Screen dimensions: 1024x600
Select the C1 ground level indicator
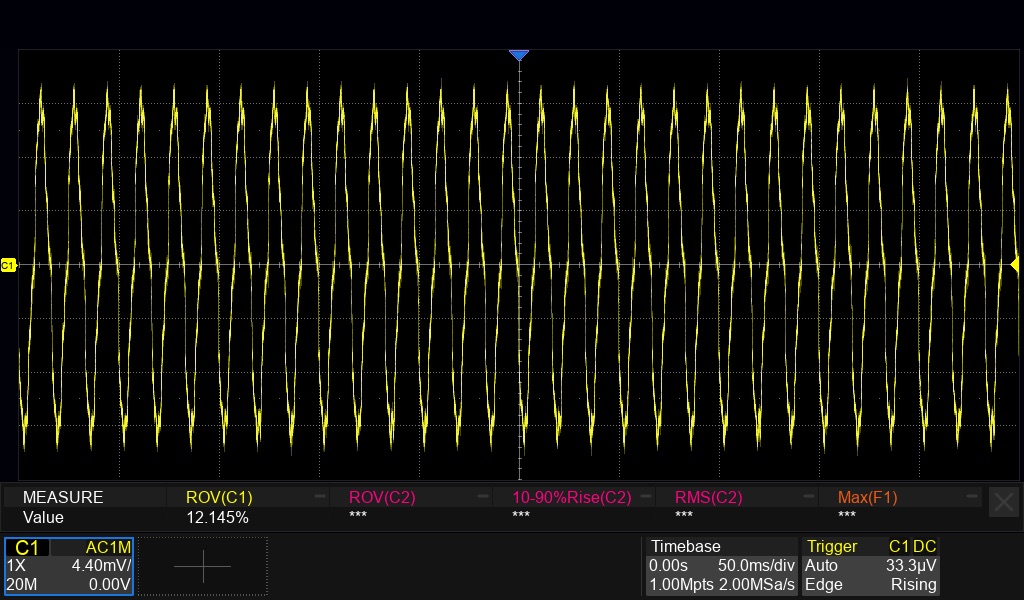(x=8, y=265)
